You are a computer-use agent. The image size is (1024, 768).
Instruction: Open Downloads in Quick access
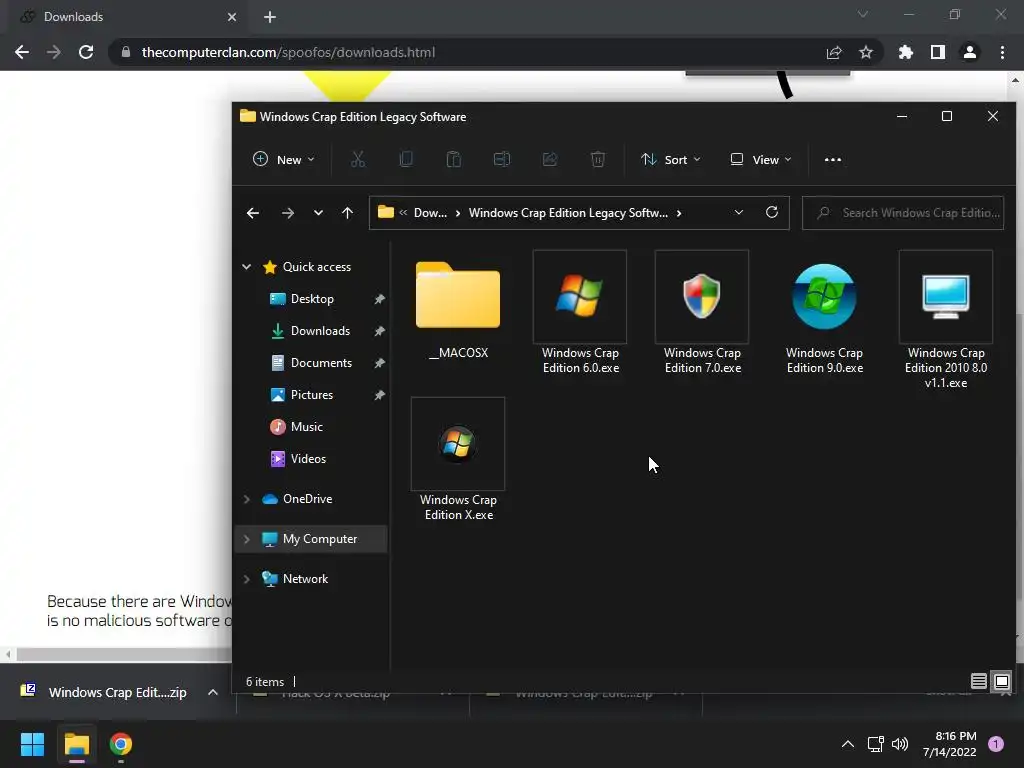click(320, 330)
